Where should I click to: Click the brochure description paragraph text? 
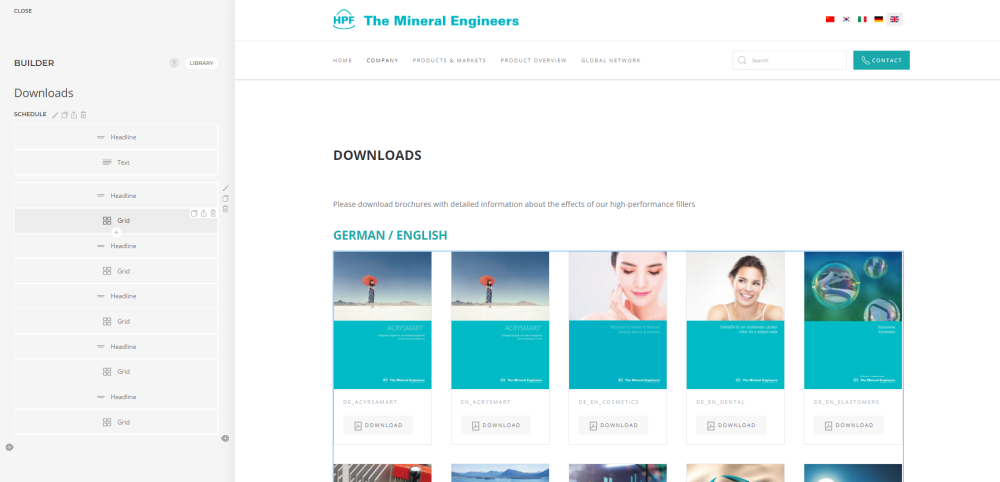[x=514, y=204]
